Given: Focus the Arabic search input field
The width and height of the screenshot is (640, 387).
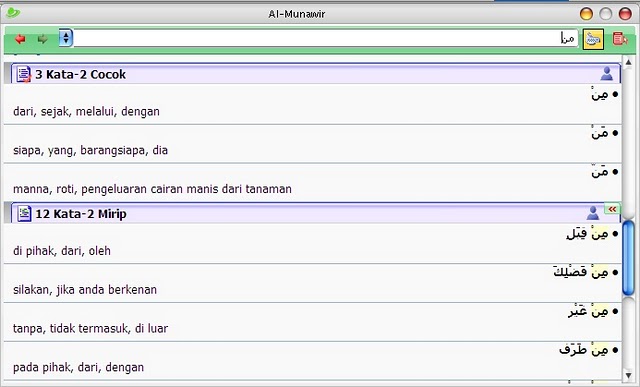Looking at the screenshot, I should point(325,38).
